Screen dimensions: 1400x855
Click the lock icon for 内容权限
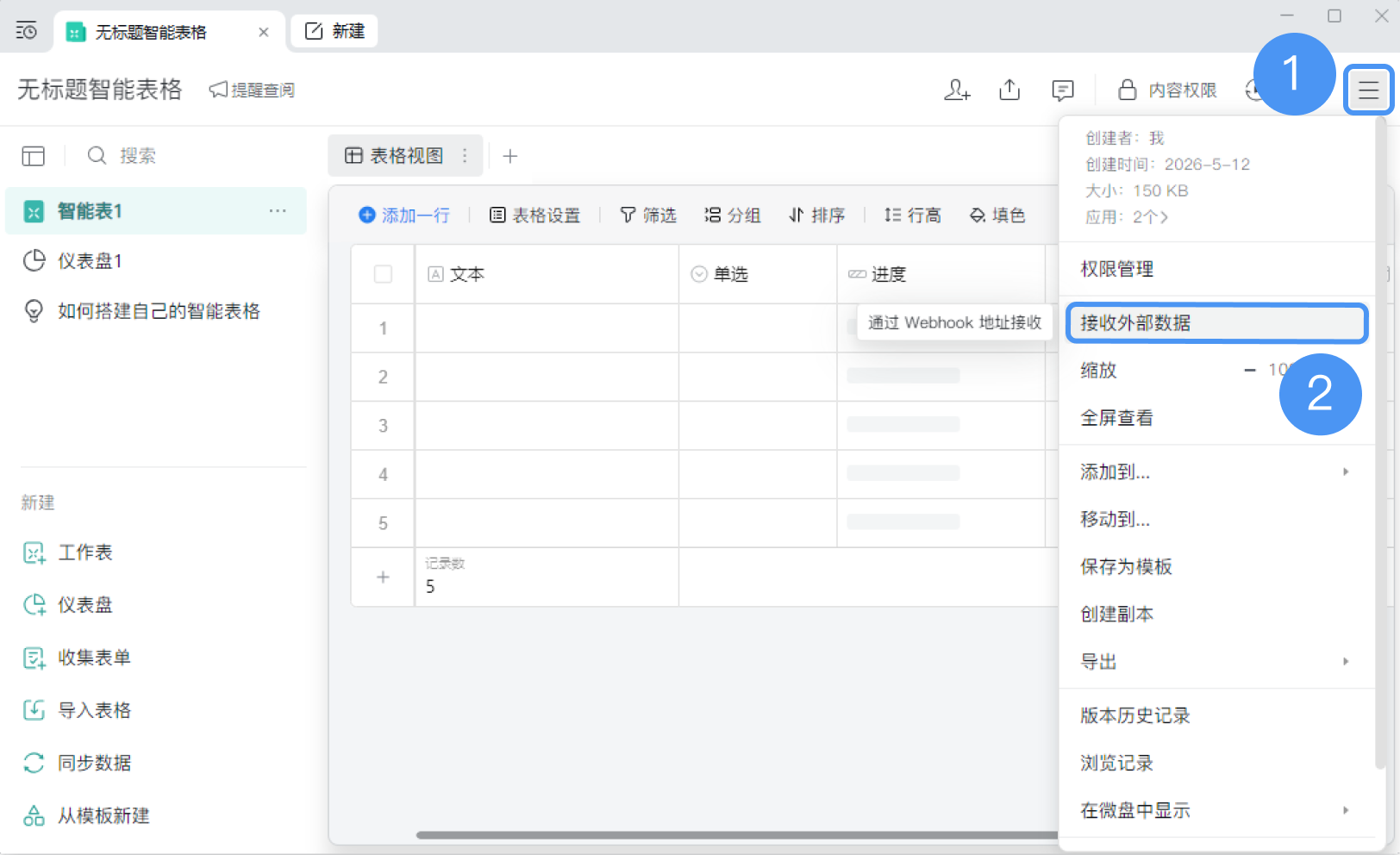1127,90
